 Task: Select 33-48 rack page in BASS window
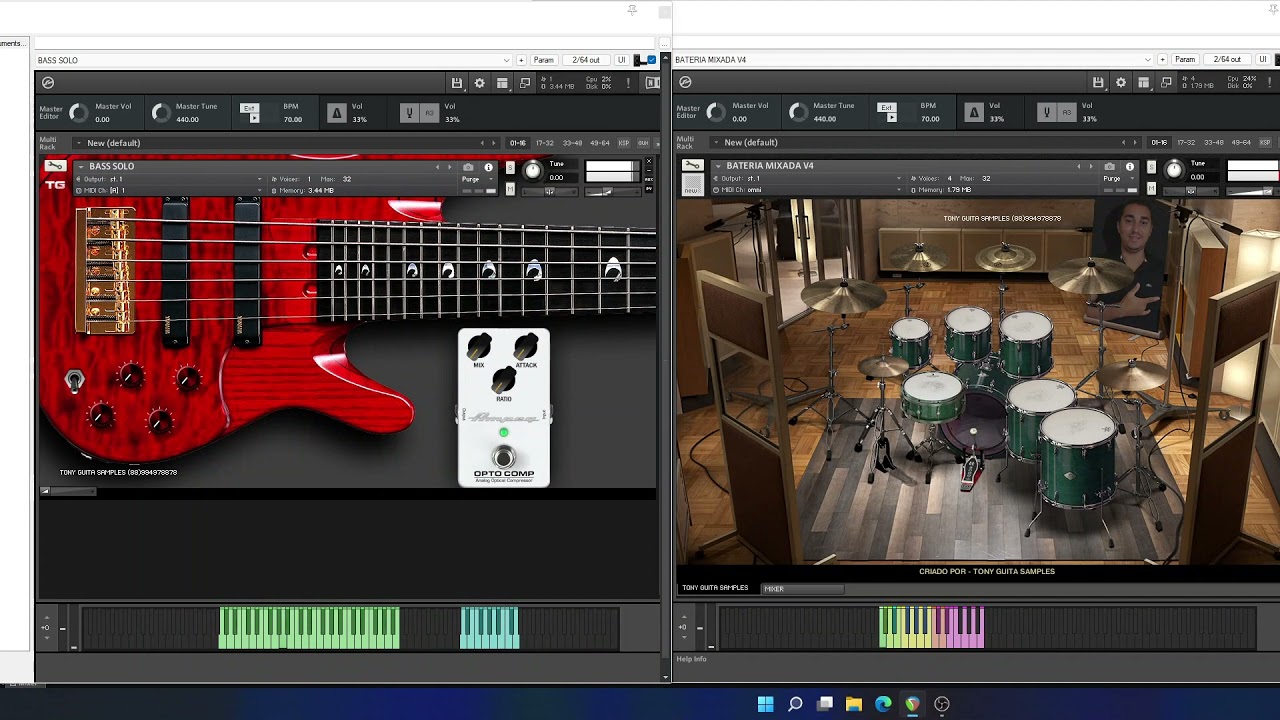572,143
